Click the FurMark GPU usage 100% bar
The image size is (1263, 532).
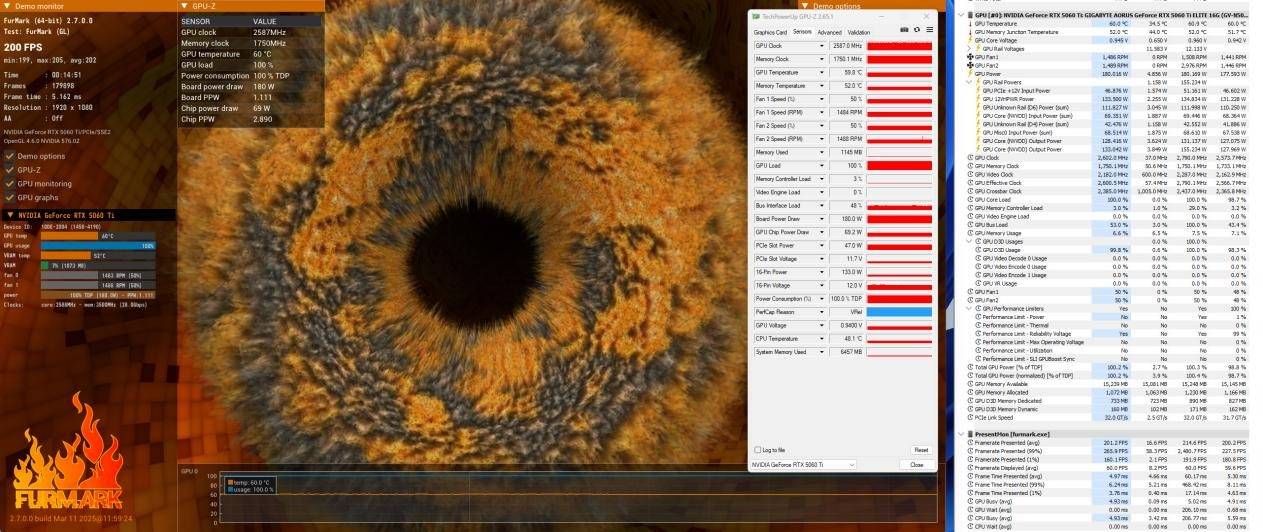point(98,245)
